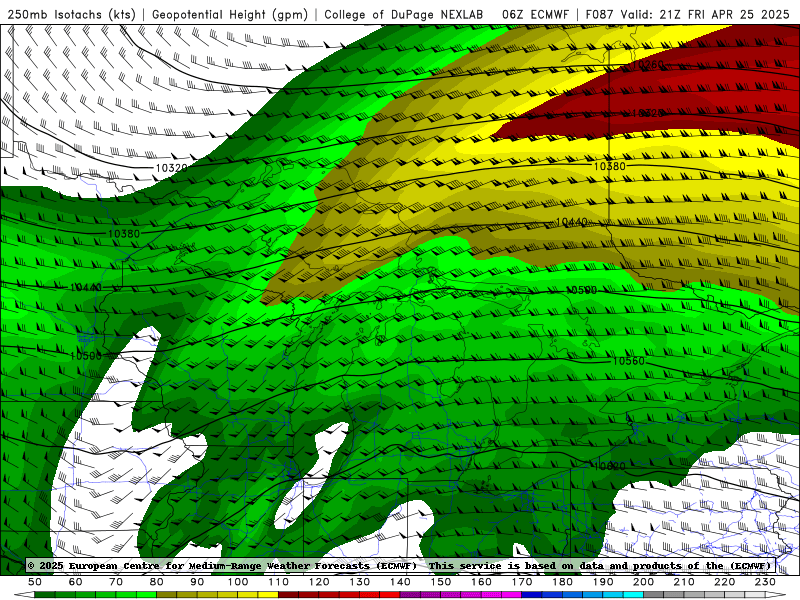
Task: Click the 120 value on the color scale
Action: coord(319,582)
